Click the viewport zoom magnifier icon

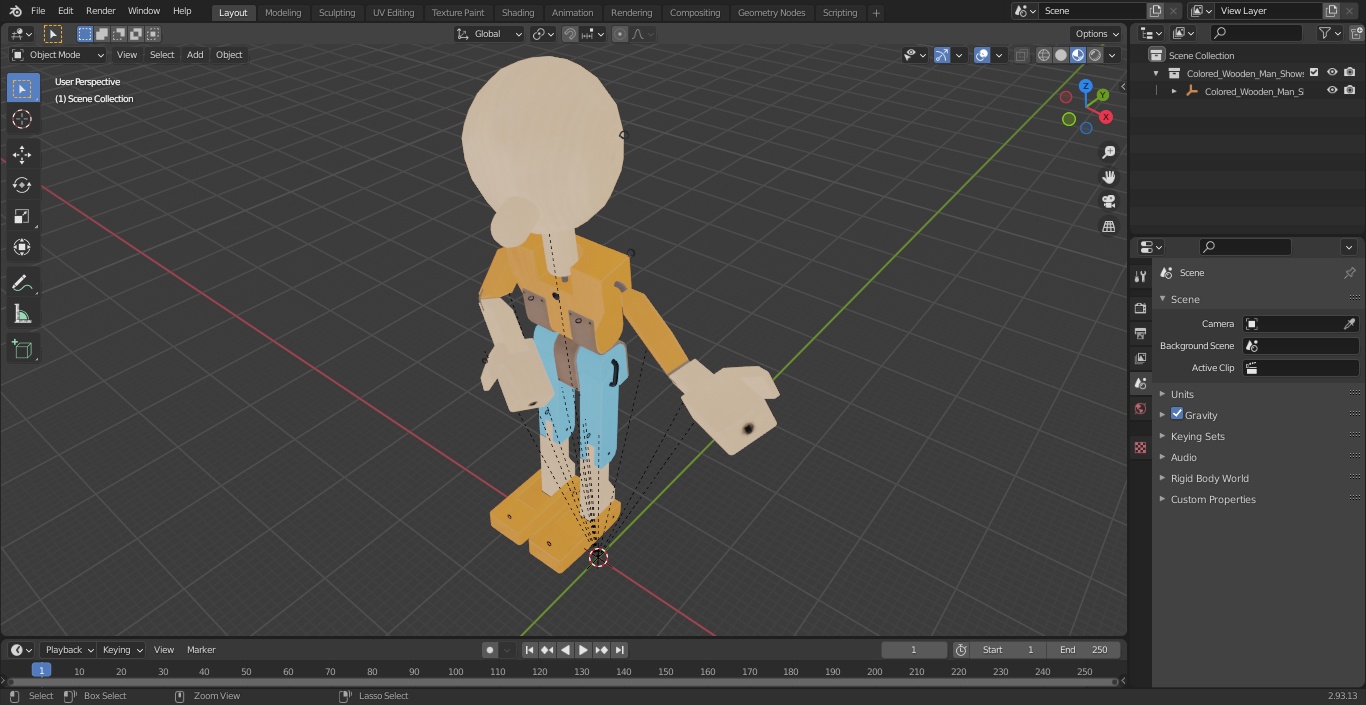tap(1109, 152)
